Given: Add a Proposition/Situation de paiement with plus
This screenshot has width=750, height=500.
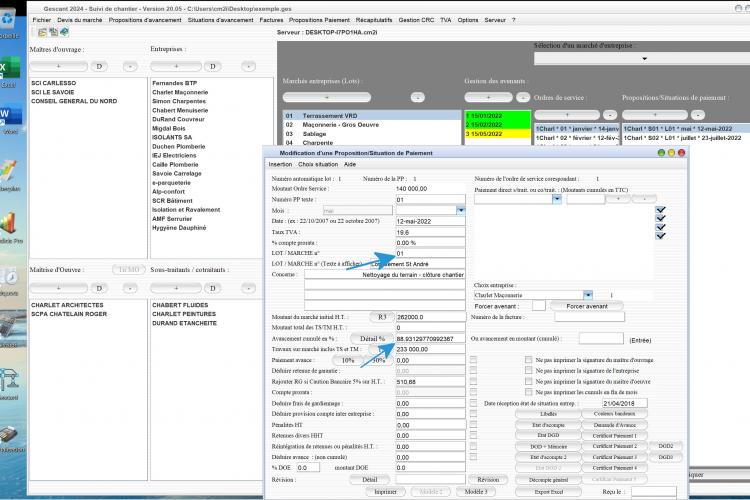Looking at the screenshot, I should (x=655, y=115).
